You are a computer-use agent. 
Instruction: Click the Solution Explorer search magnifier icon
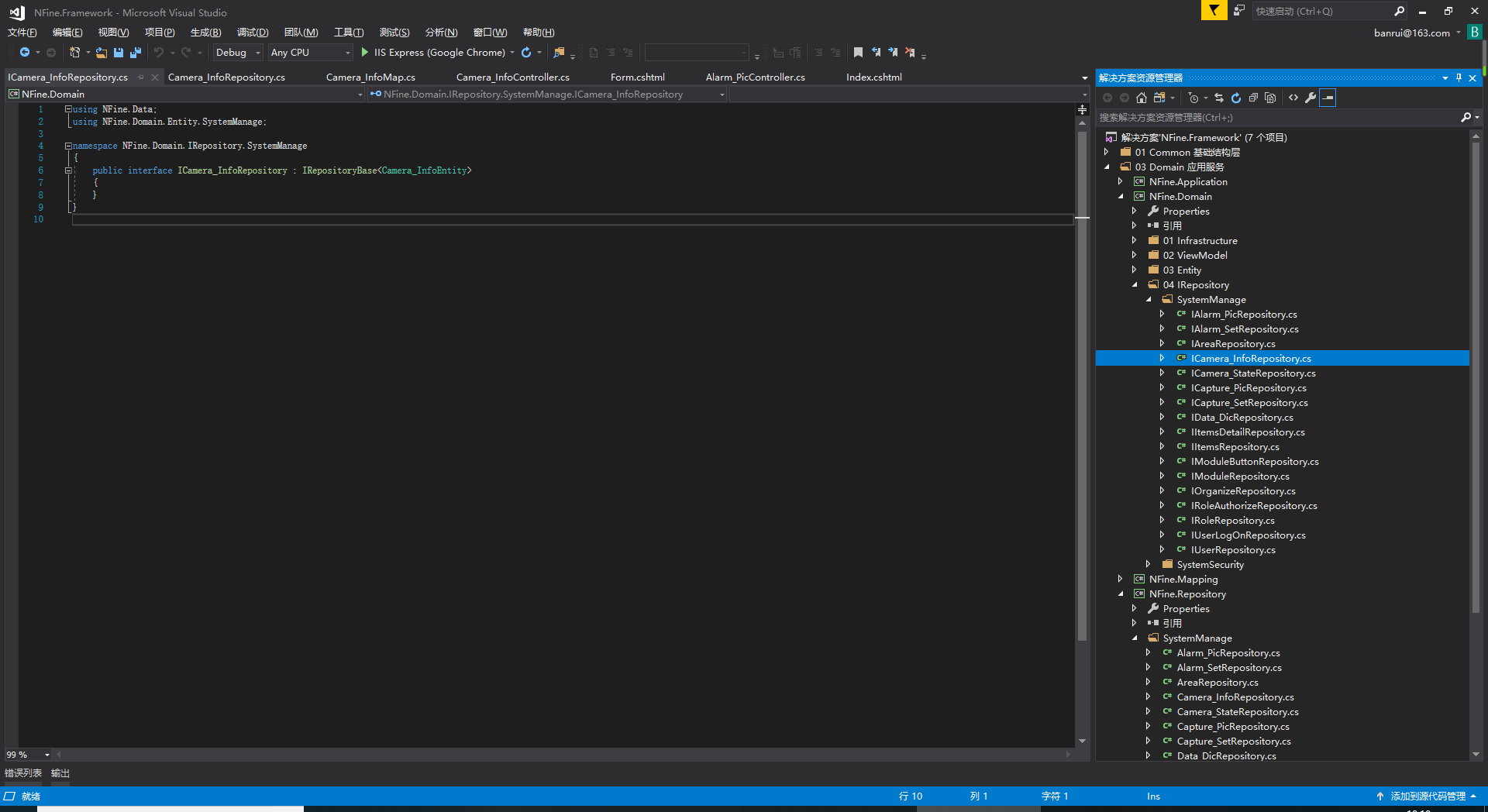(x=1466, y=117)
